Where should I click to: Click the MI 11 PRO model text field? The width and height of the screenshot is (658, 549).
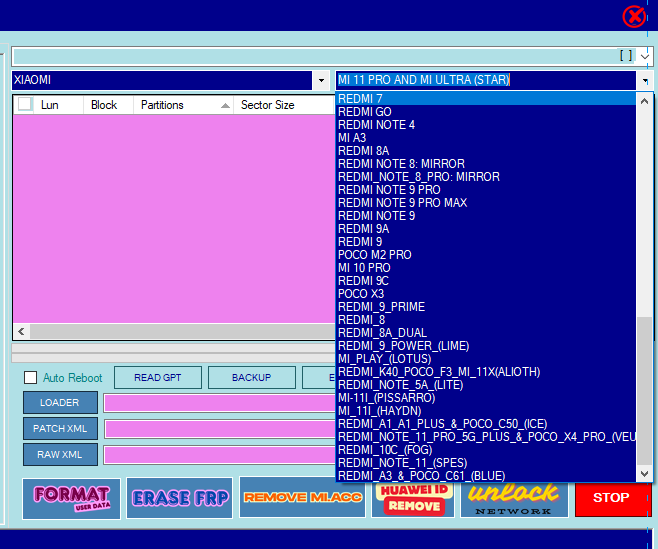[x=486, y=80]
